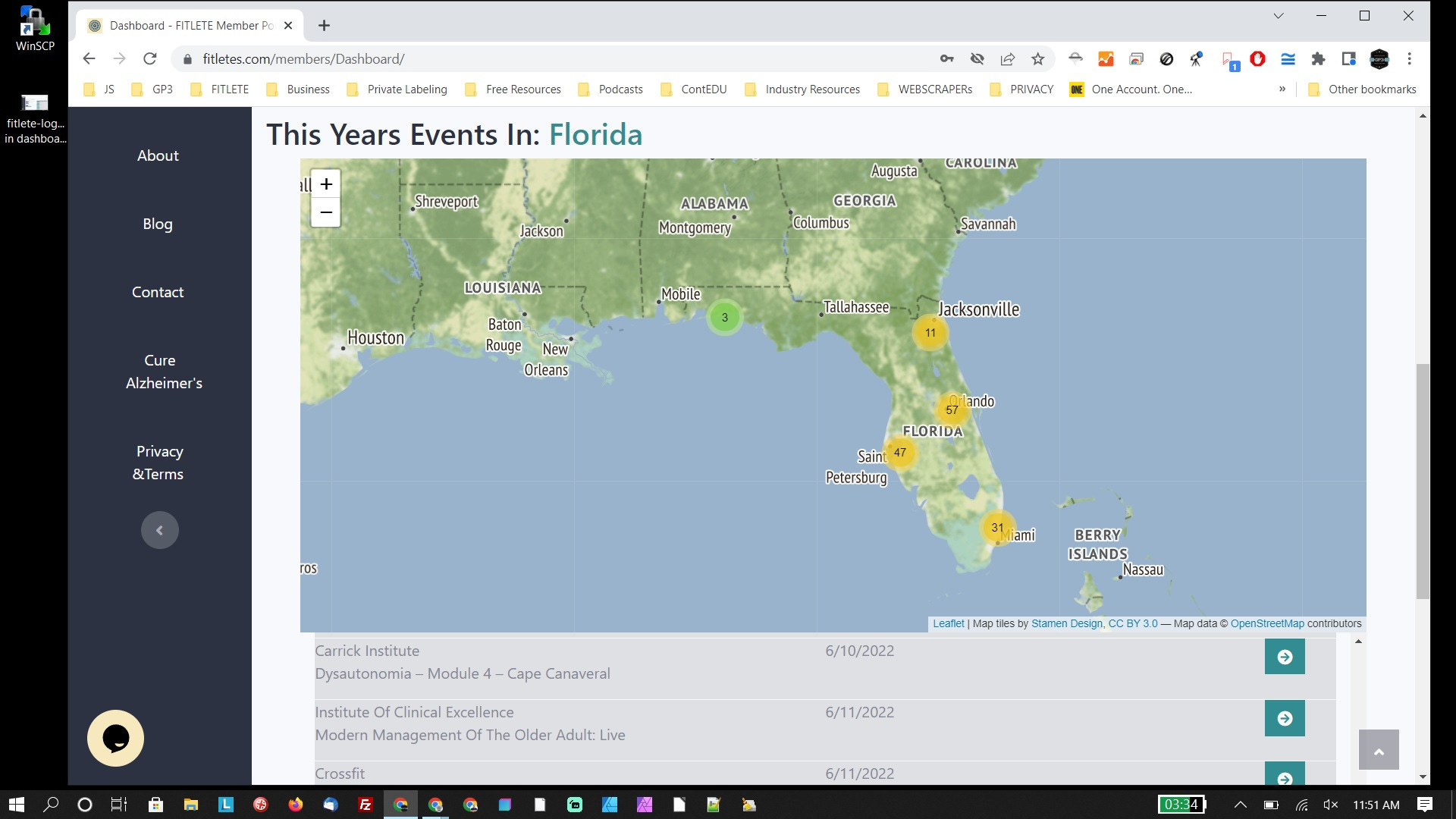Image resolution: width=1456 pixels, height=819 pixels.
Task: Select the Miami cluster marker 31
Action: point(997,528)
